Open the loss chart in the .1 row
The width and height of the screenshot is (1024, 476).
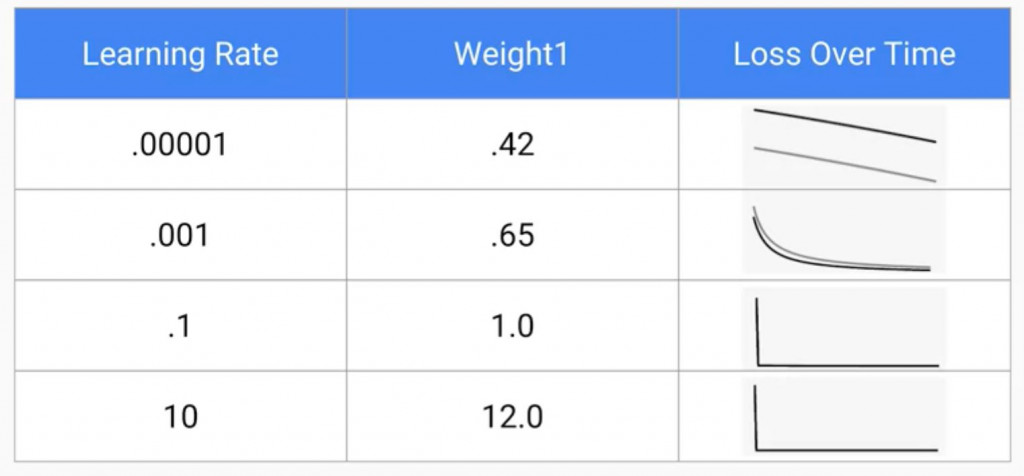pos(844,328)
